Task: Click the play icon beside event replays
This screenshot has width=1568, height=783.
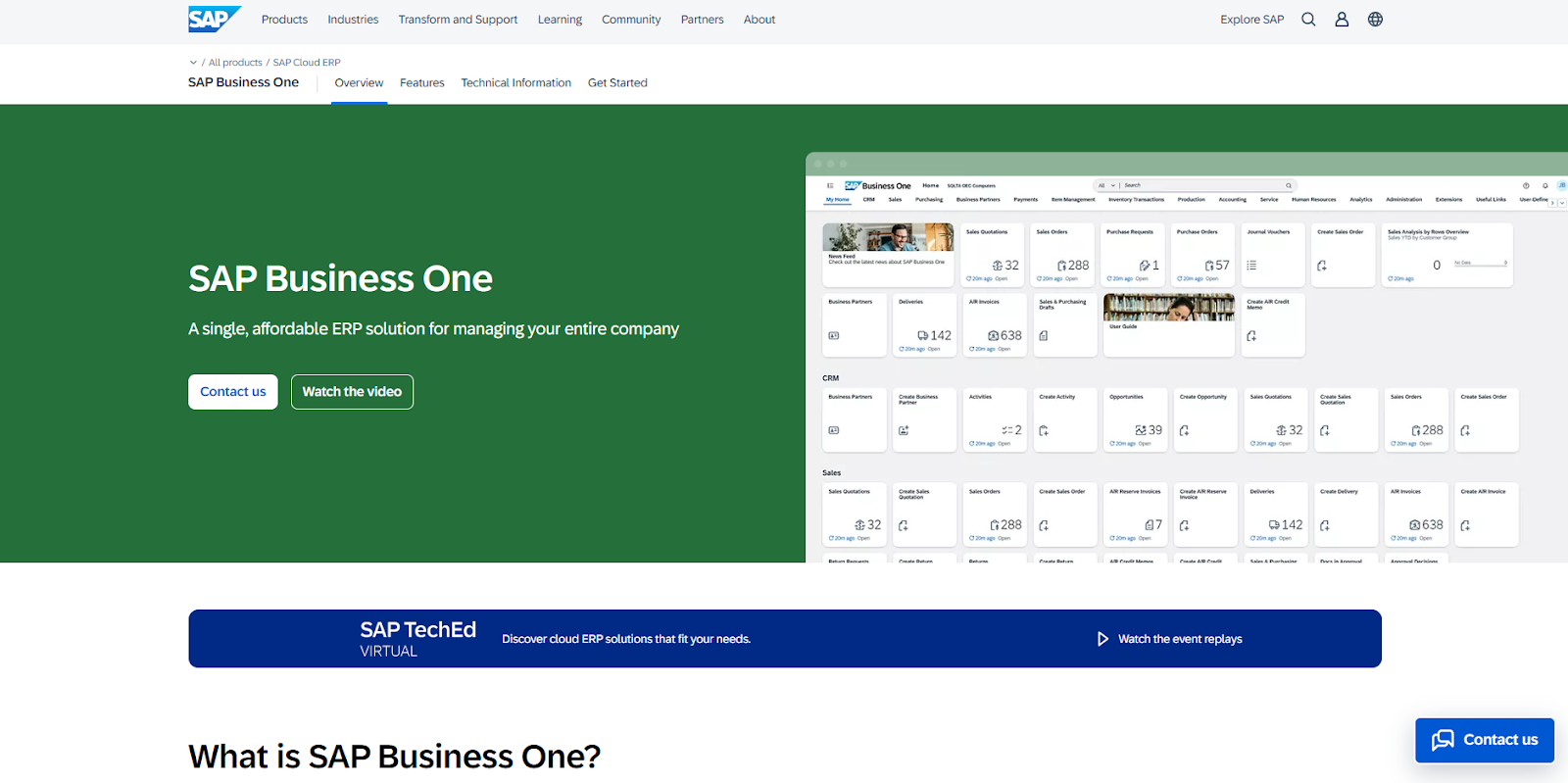Action: (x=1102, y=639)
